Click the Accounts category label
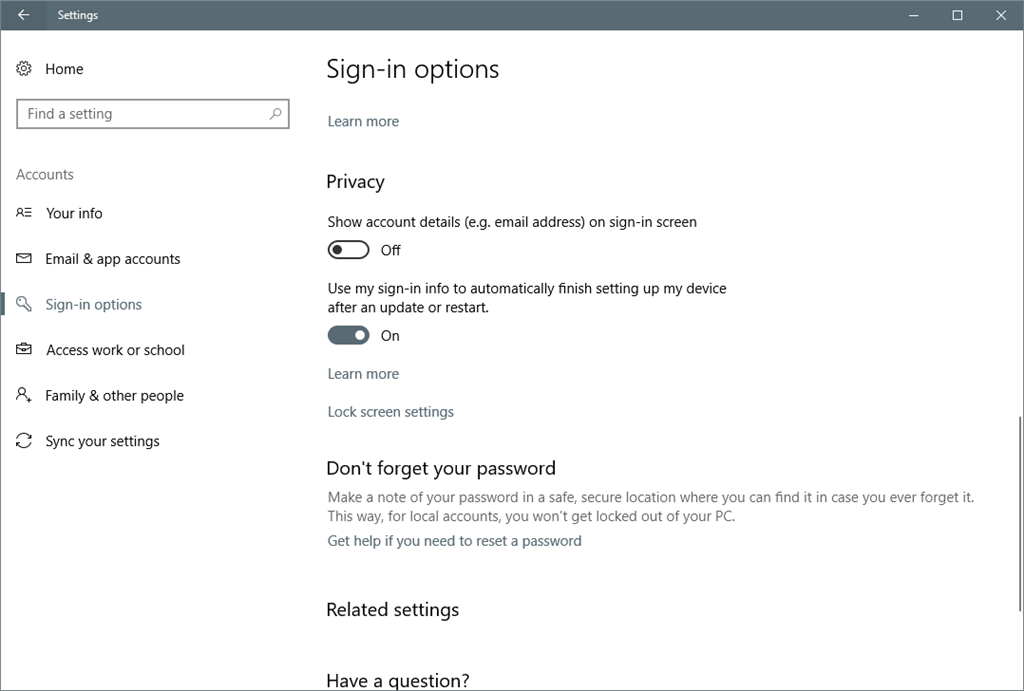The width and height of the screenshot is (1024, 691). [44, 174]
